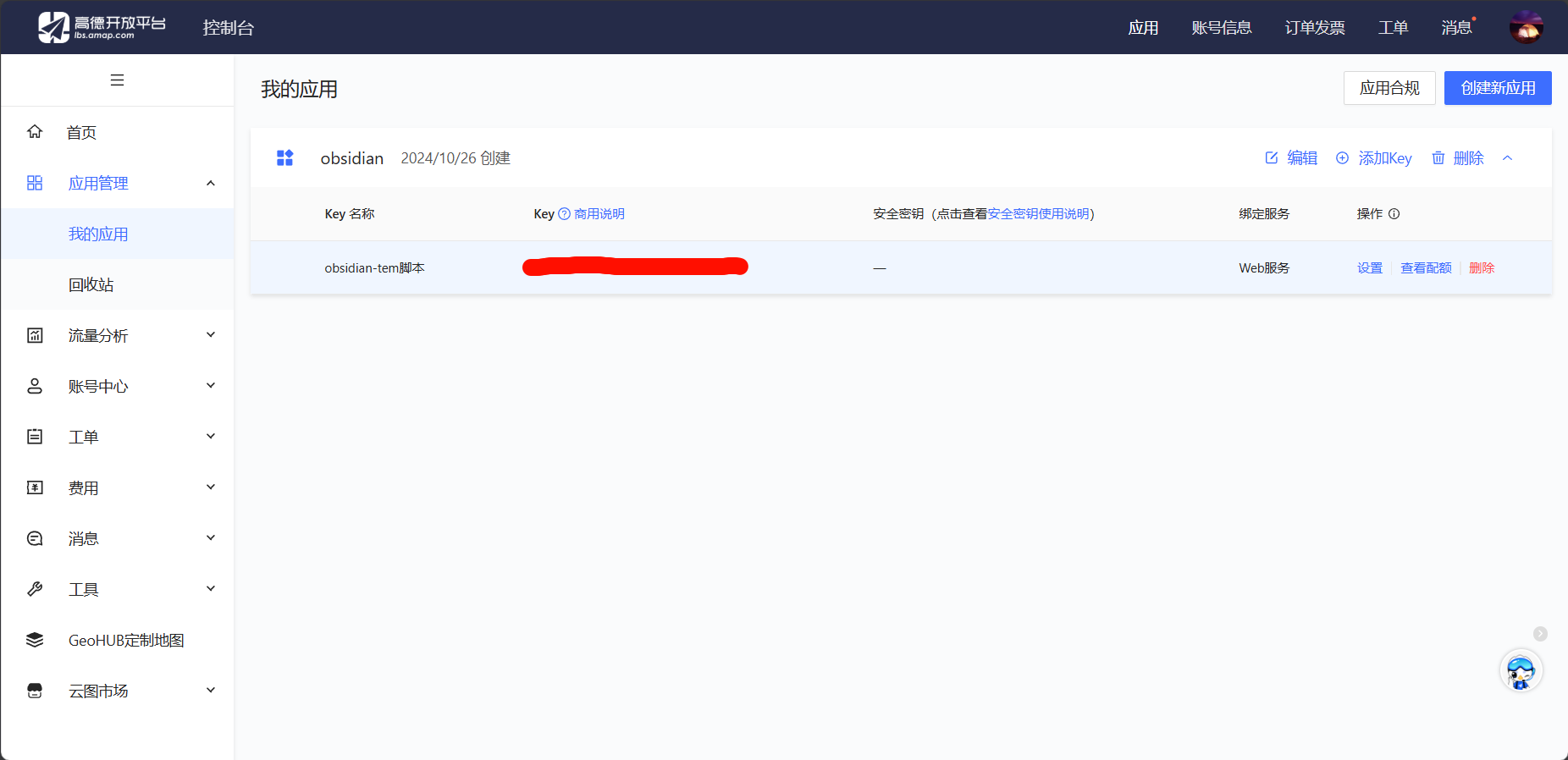Expand the 账号中心 menu chevron
The image size is (1568, 760).
pyautogui.click(x=211, y=386)
